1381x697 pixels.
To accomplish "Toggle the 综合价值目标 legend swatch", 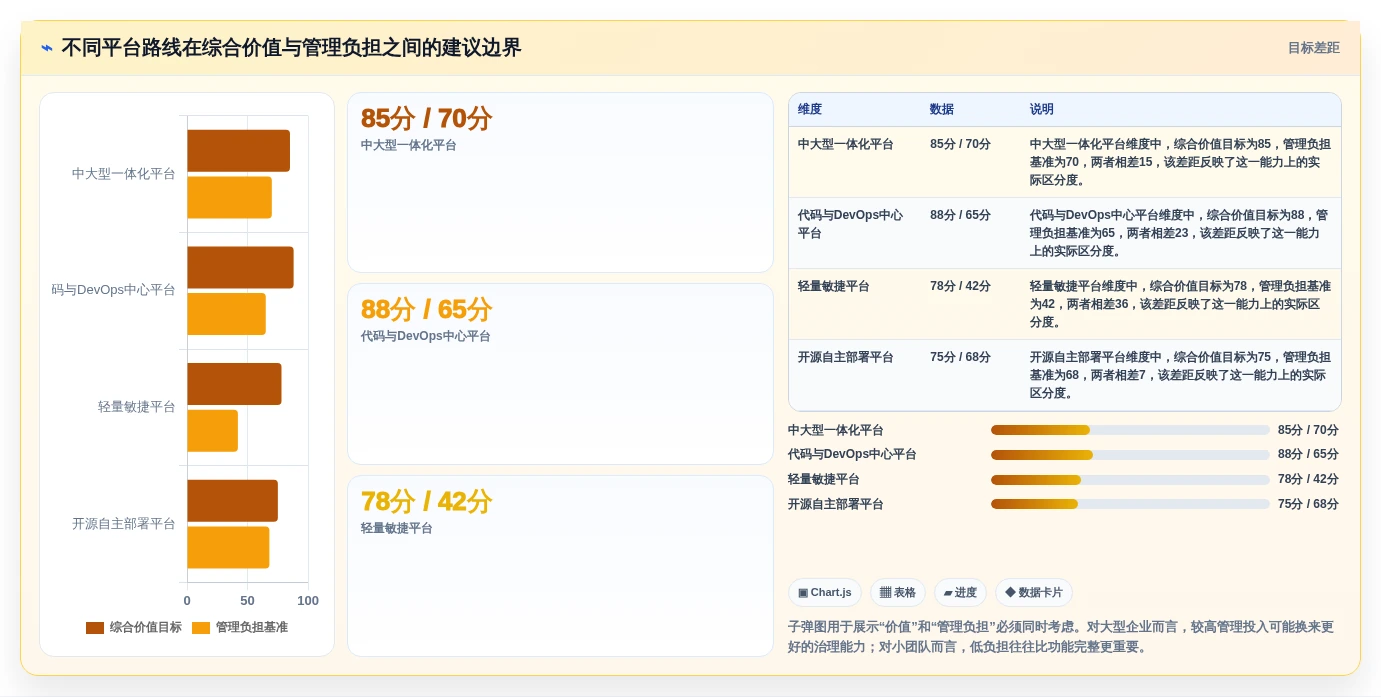I will (x=95, y=628).
